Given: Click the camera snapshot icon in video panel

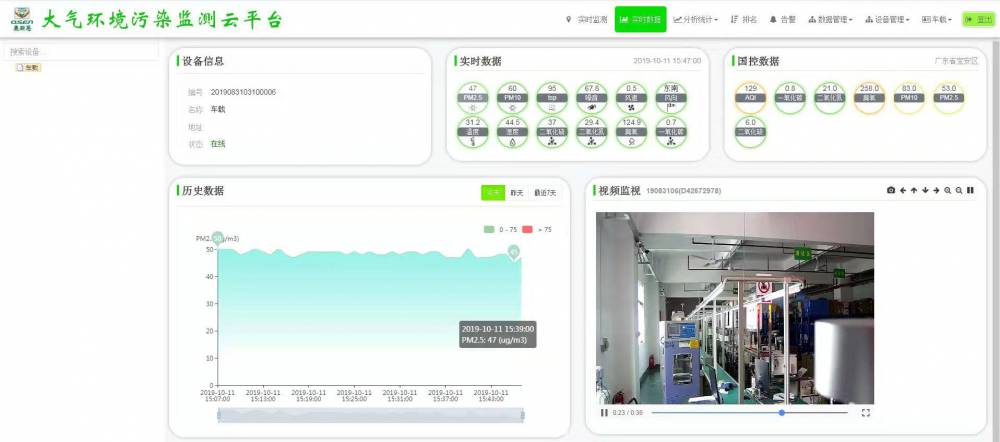Looking at the screenshot, I should point(891,190).
